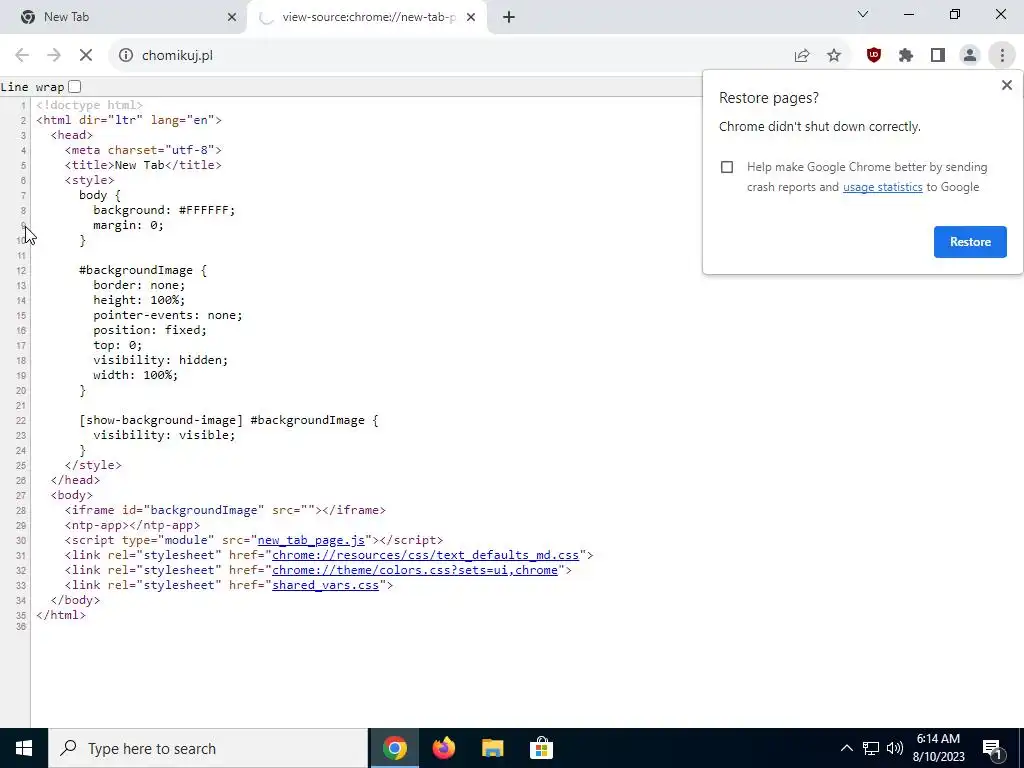This screenshot has width=1024, height=768.
Task: Open File Explorer from taskbar
Action: [492, 748]
